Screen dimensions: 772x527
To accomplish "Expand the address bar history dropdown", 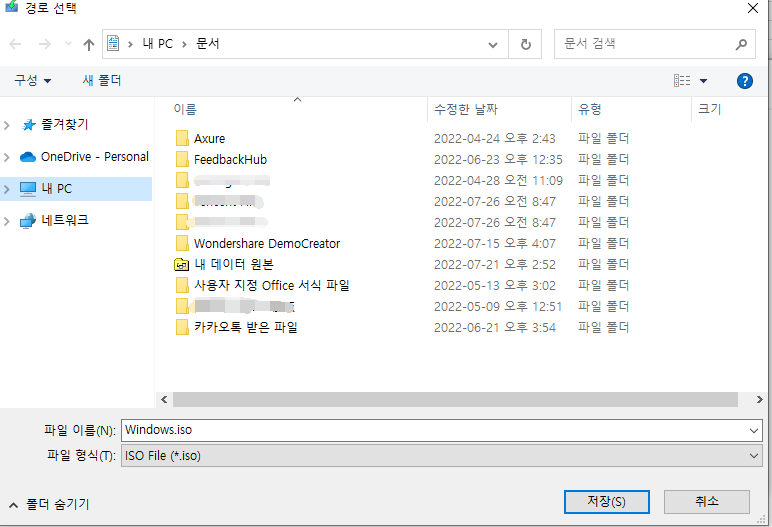I will click(492, 45).
